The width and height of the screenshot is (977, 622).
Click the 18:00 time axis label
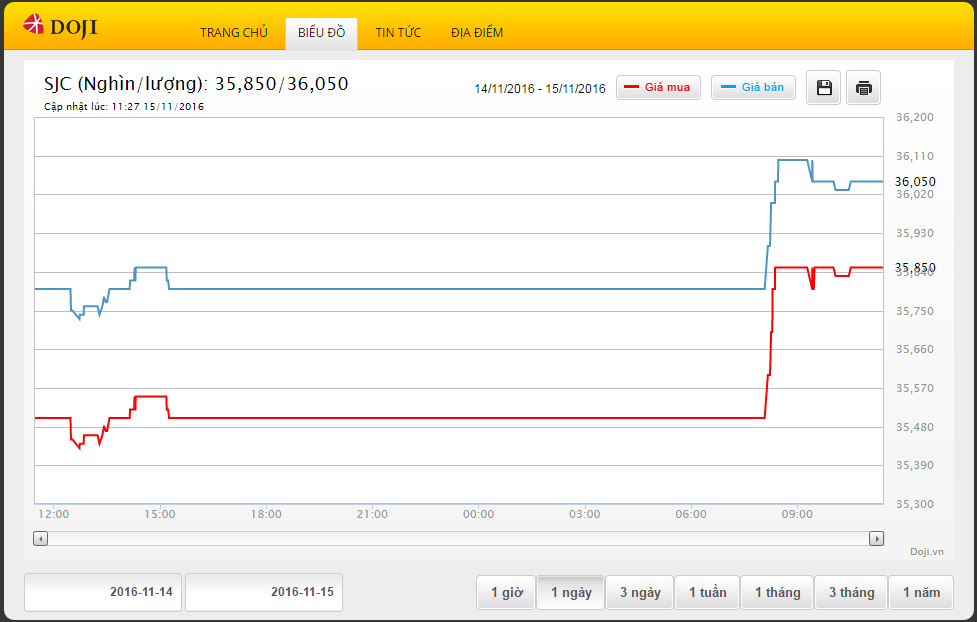(x=266, y=514)
